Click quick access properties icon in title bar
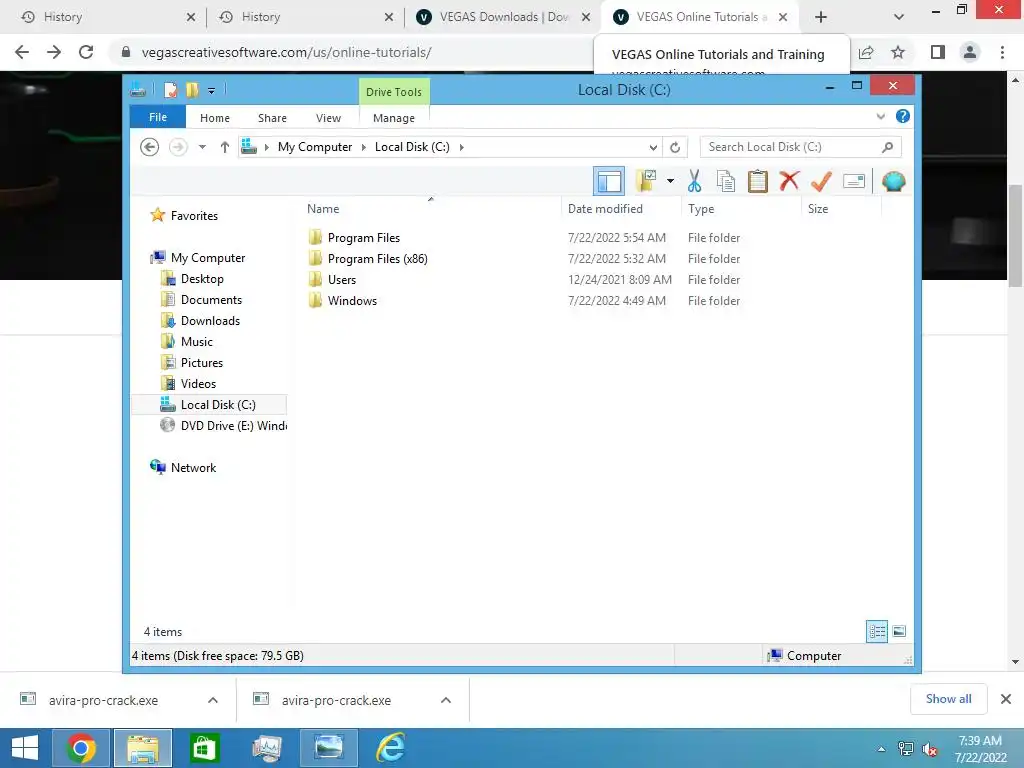The width and height of the screenshot is (1024, 768). (170, 89)
